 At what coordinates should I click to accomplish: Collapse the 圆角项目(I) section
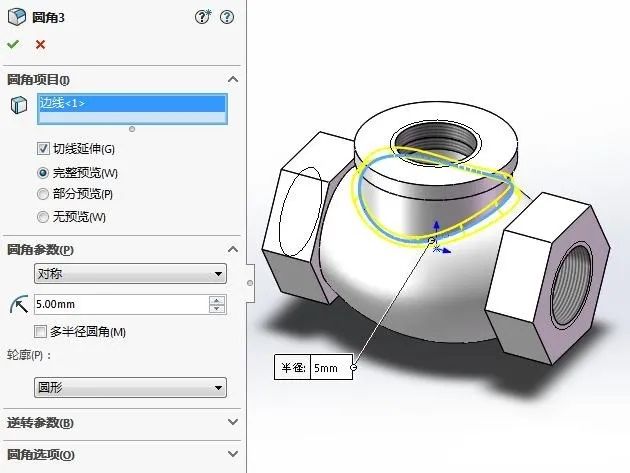tap(233, 79)
